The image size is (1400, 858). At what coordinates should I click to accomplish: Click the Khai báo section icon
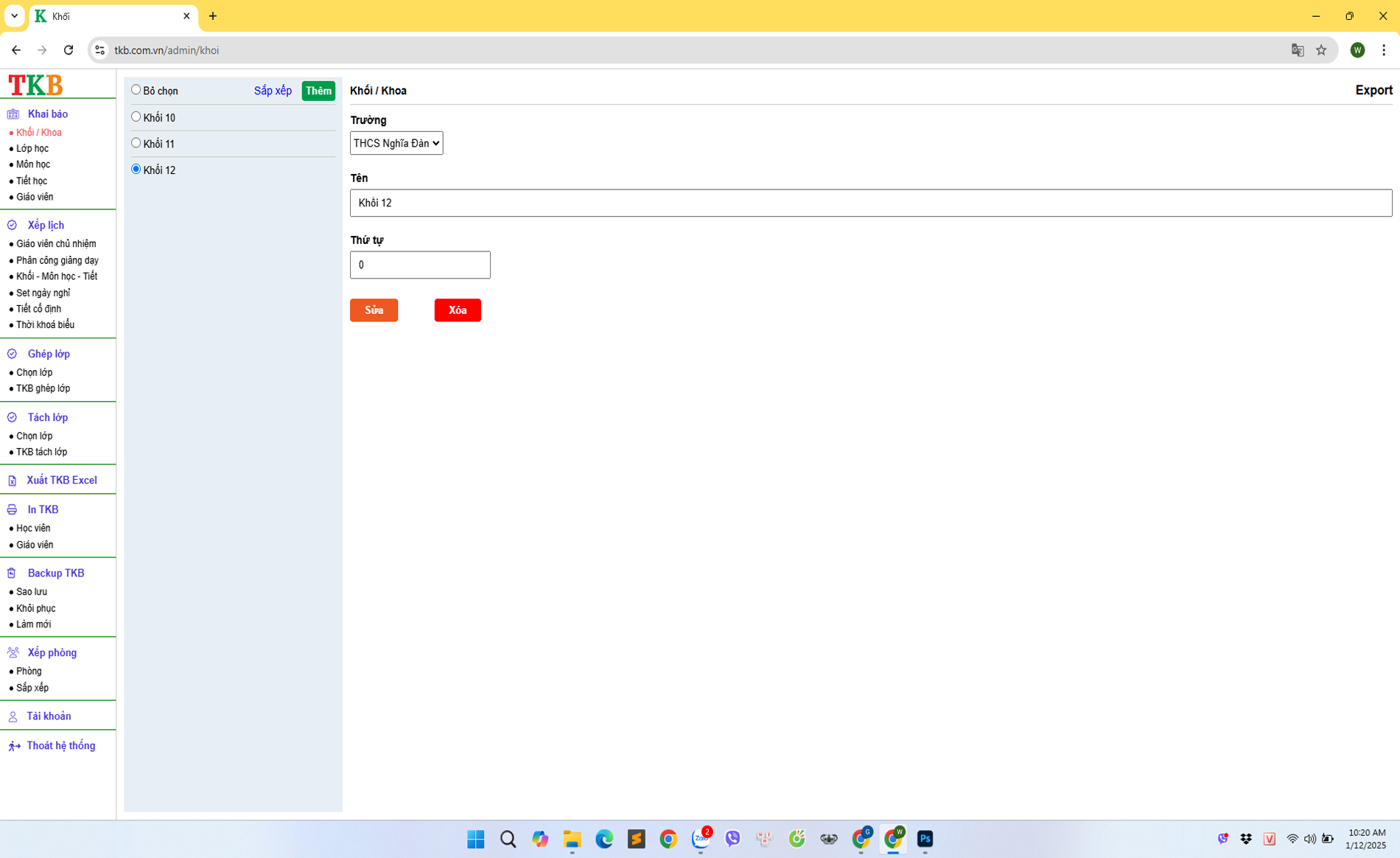coord(13,114)
